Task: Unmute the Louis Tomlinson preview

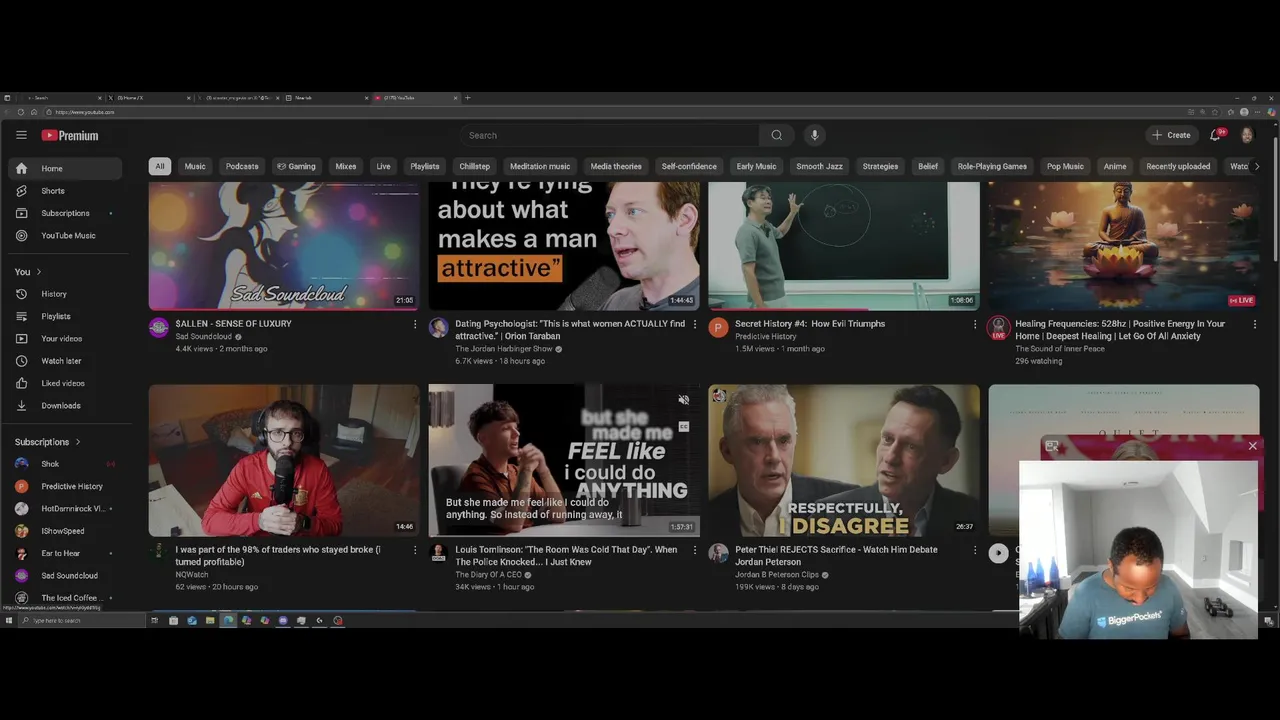Action: point(683,400)
